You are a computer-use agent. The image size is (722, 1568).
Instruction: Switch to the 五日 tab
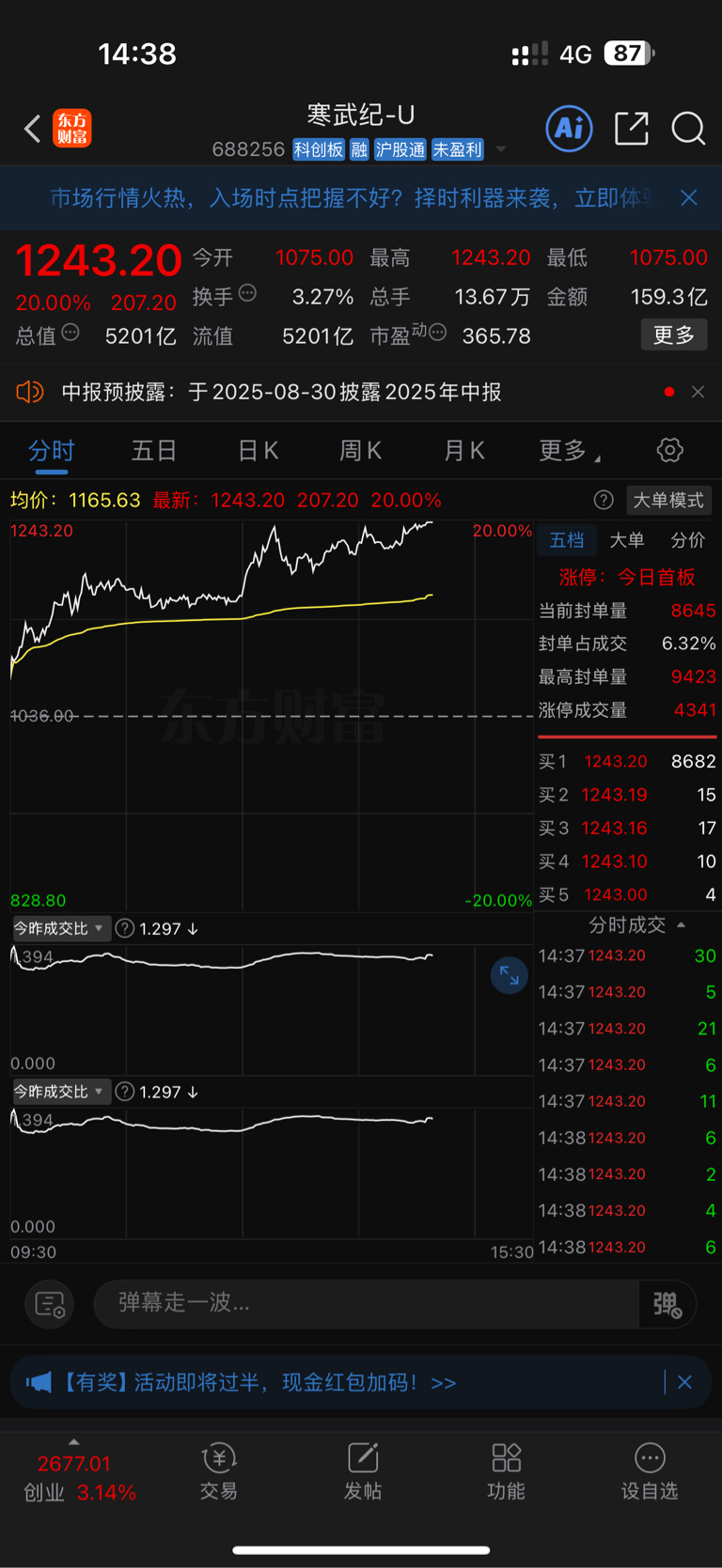(154, 451)
